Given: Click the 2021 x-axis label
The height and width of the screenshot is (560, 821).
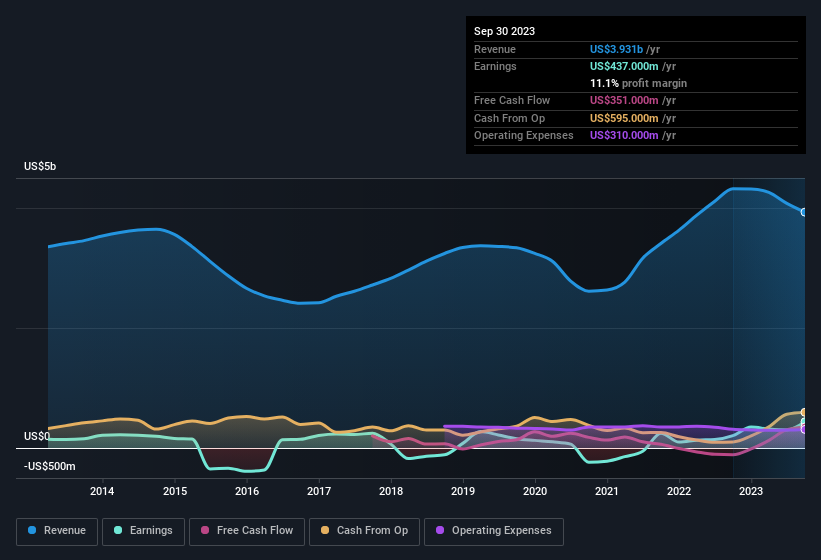Looking at the screenshot, I should coord(607,491).
